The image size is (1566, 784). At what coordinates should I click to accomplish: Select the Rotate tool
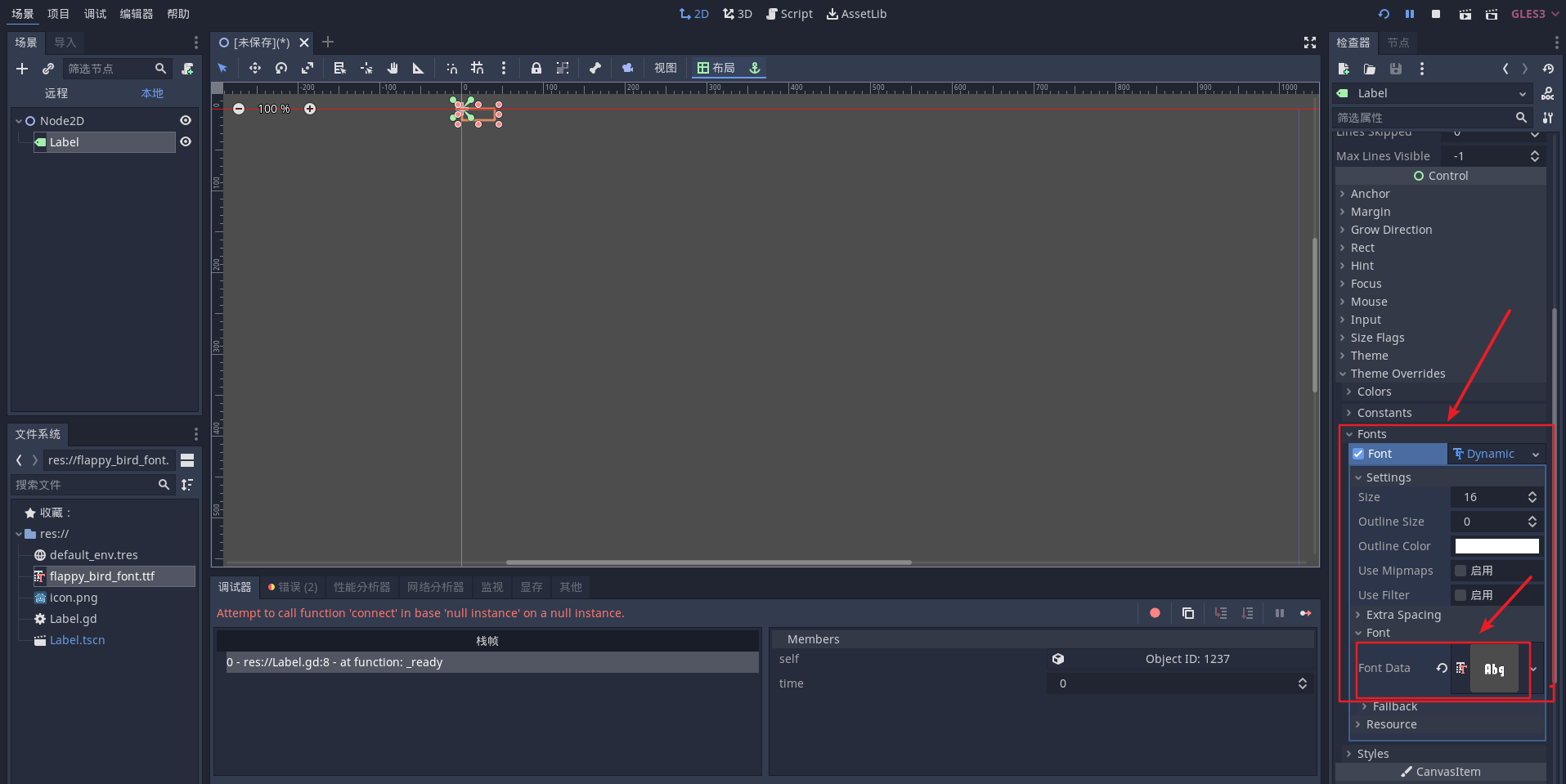point(280,69)
